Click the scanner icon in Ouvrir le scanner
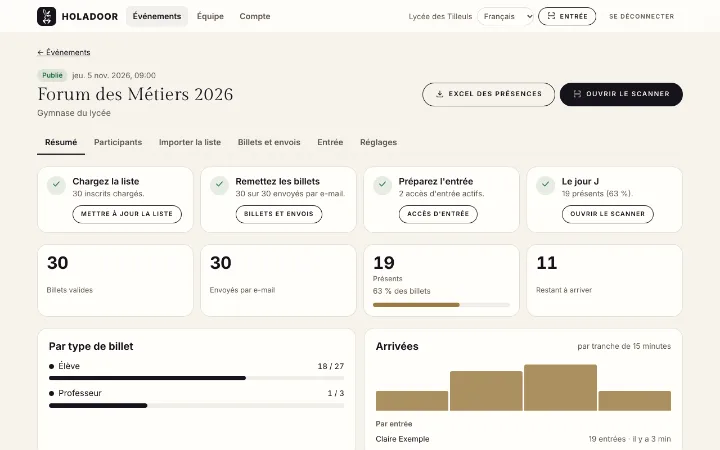The width and height of the screenshot is (720, 450). [x=577, y=94]
